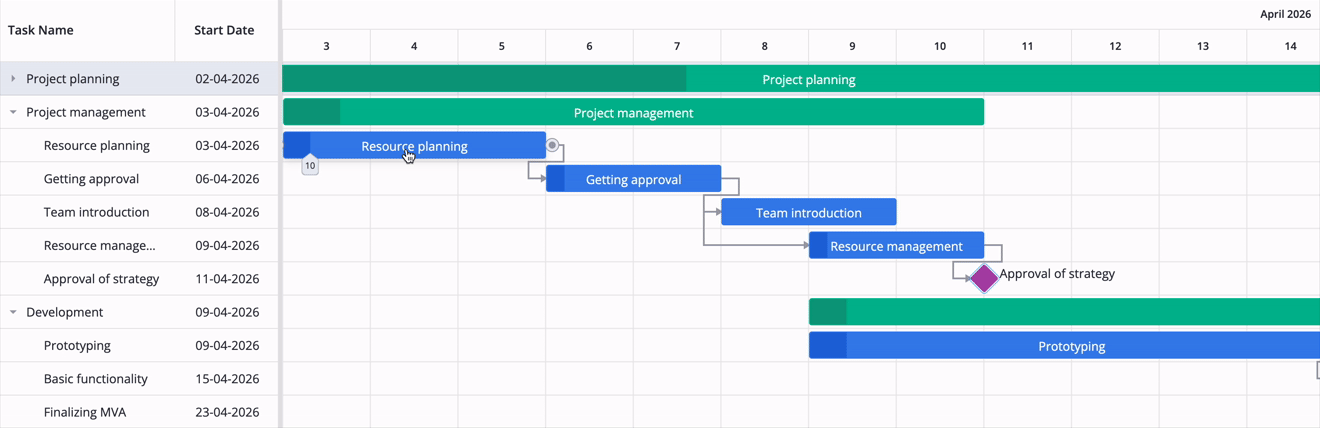
Task: Click the Project planning summary bar
Action: coord(801,79)
